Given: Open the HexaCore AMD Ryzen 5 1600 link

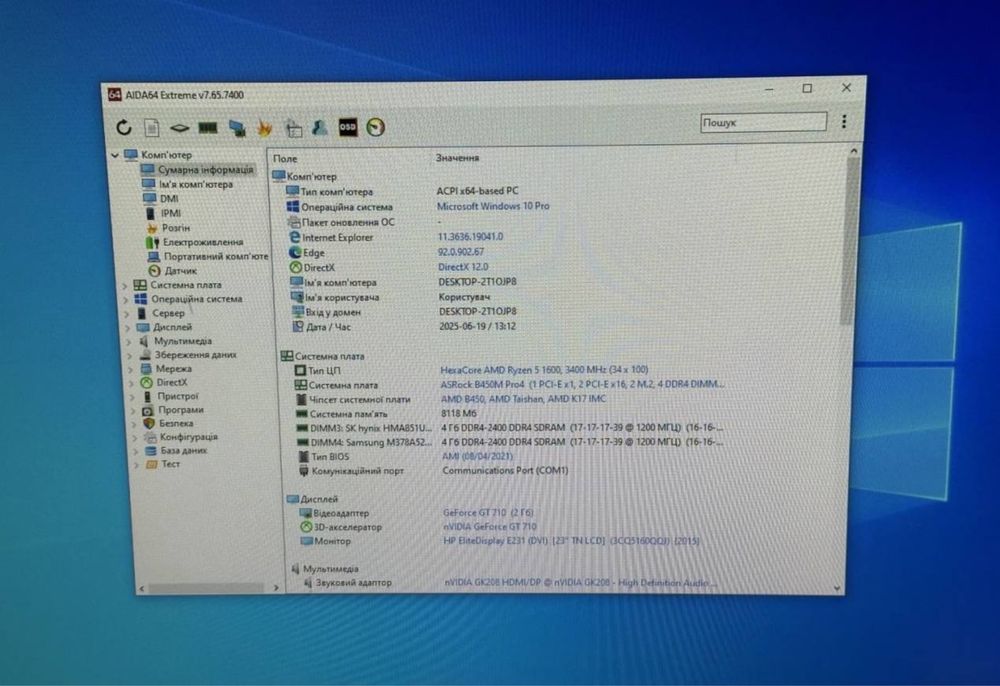Looking at the screenshot, I should coord(544,370).
